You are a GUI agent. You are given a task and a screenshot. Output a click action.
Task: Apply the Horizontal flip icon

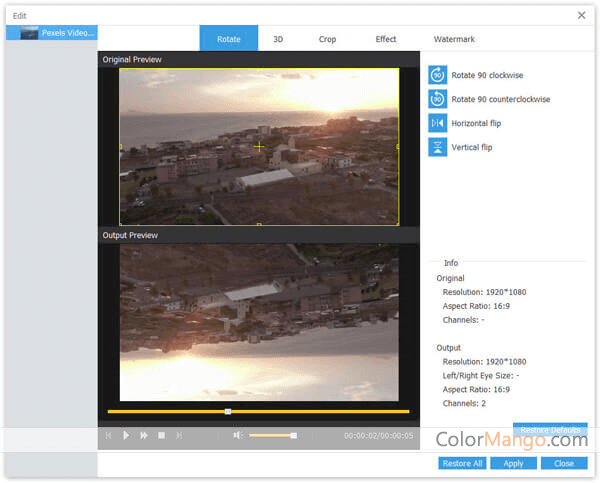click(x=437, y=123)
